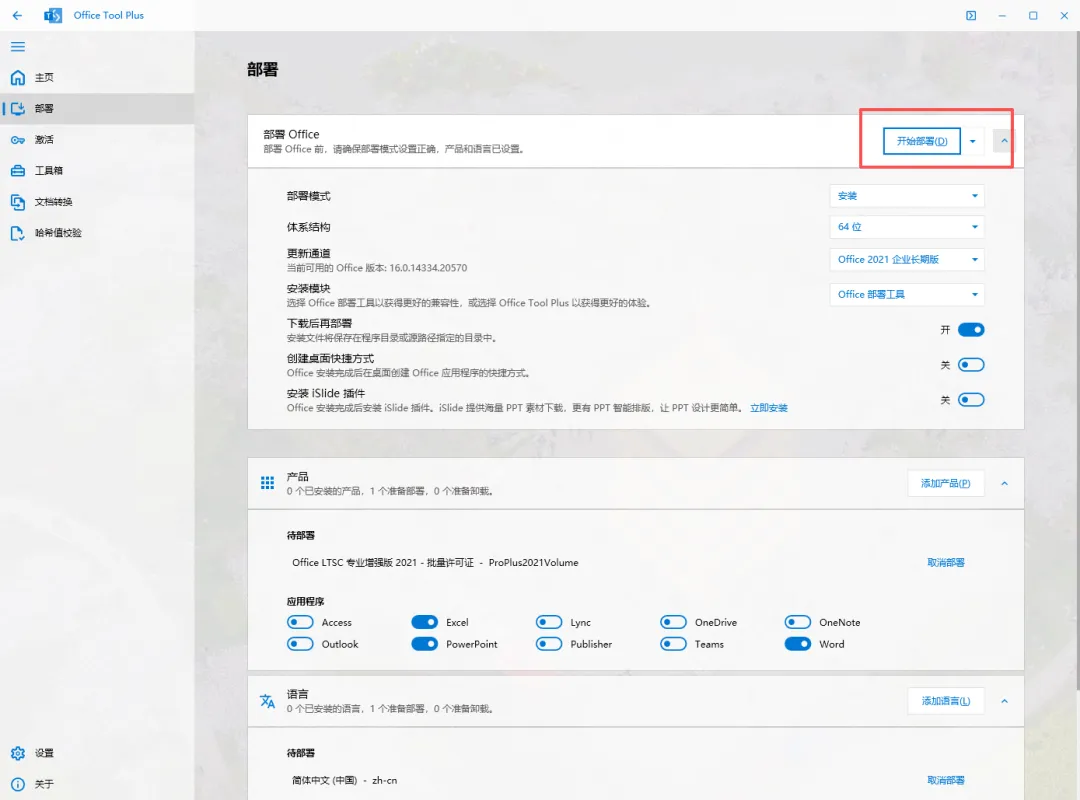Click the settings (设置) gear icon

pyautogui.click(x=18, y=753)
